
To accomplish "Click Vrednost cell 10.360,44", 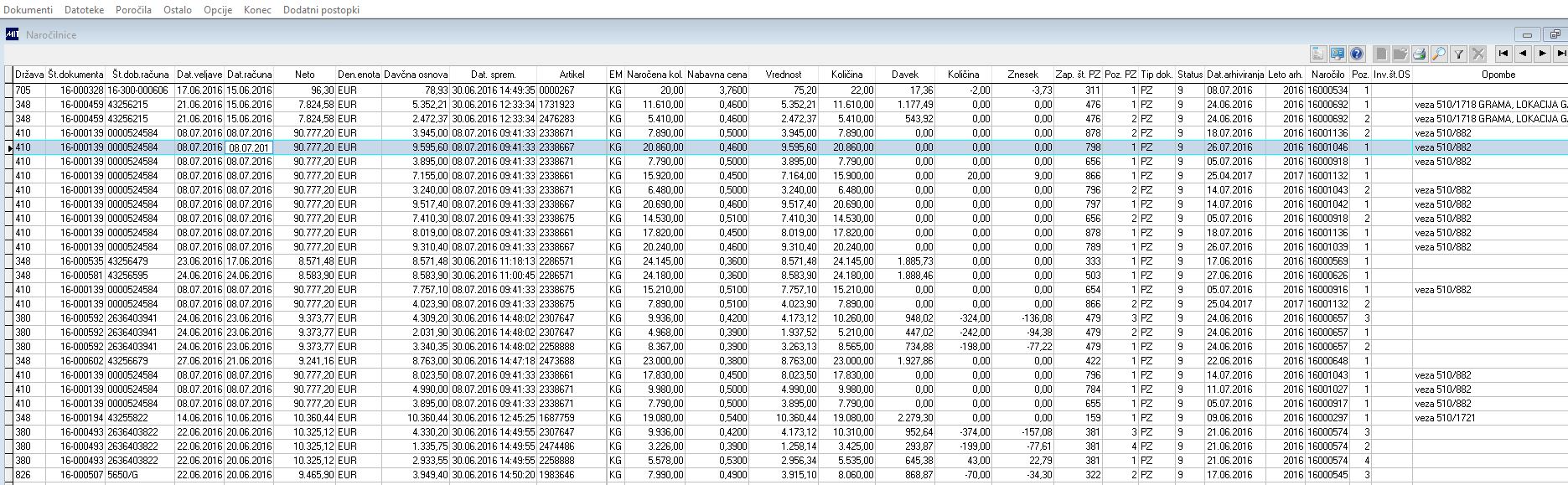I will [x=784, y=418].
